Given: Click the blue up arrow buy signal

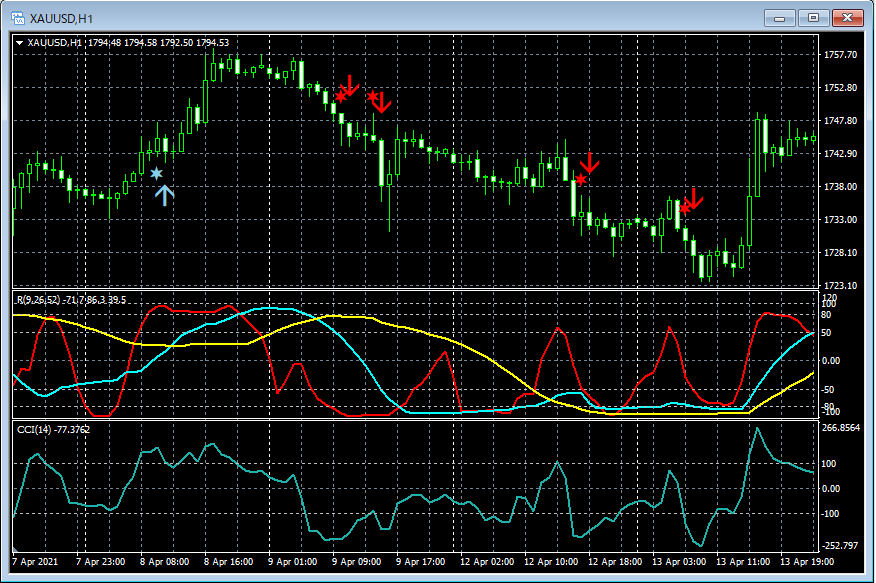Looking at the screenshot, I should (164, 195).
